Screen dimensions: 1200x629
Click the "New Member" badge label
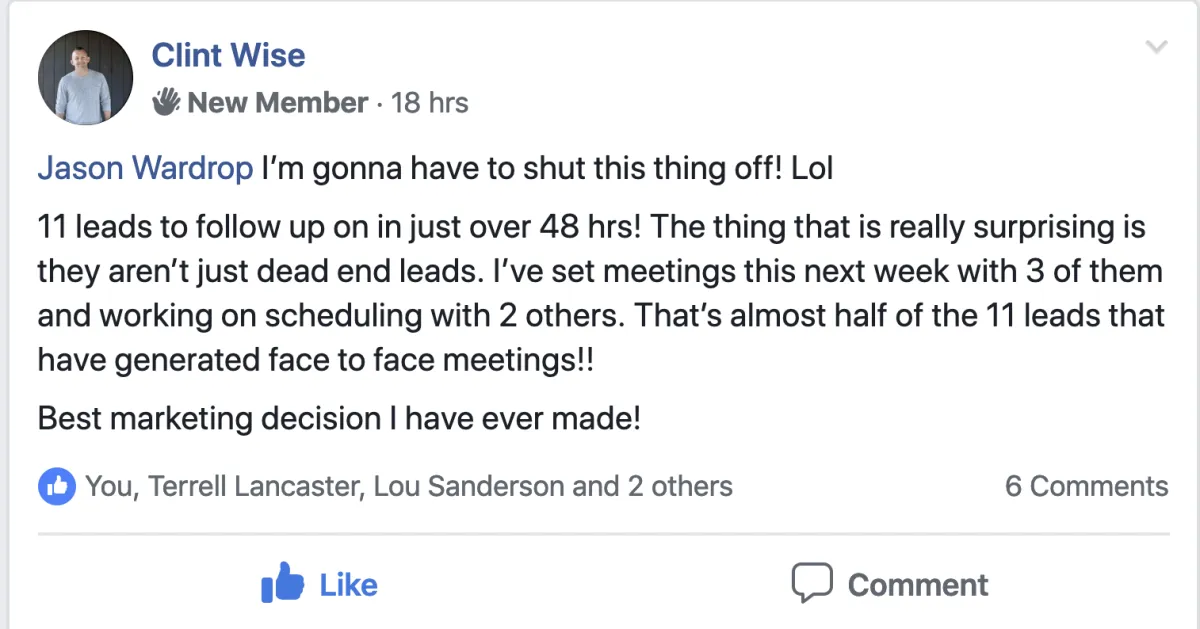[x=277, y=103]
